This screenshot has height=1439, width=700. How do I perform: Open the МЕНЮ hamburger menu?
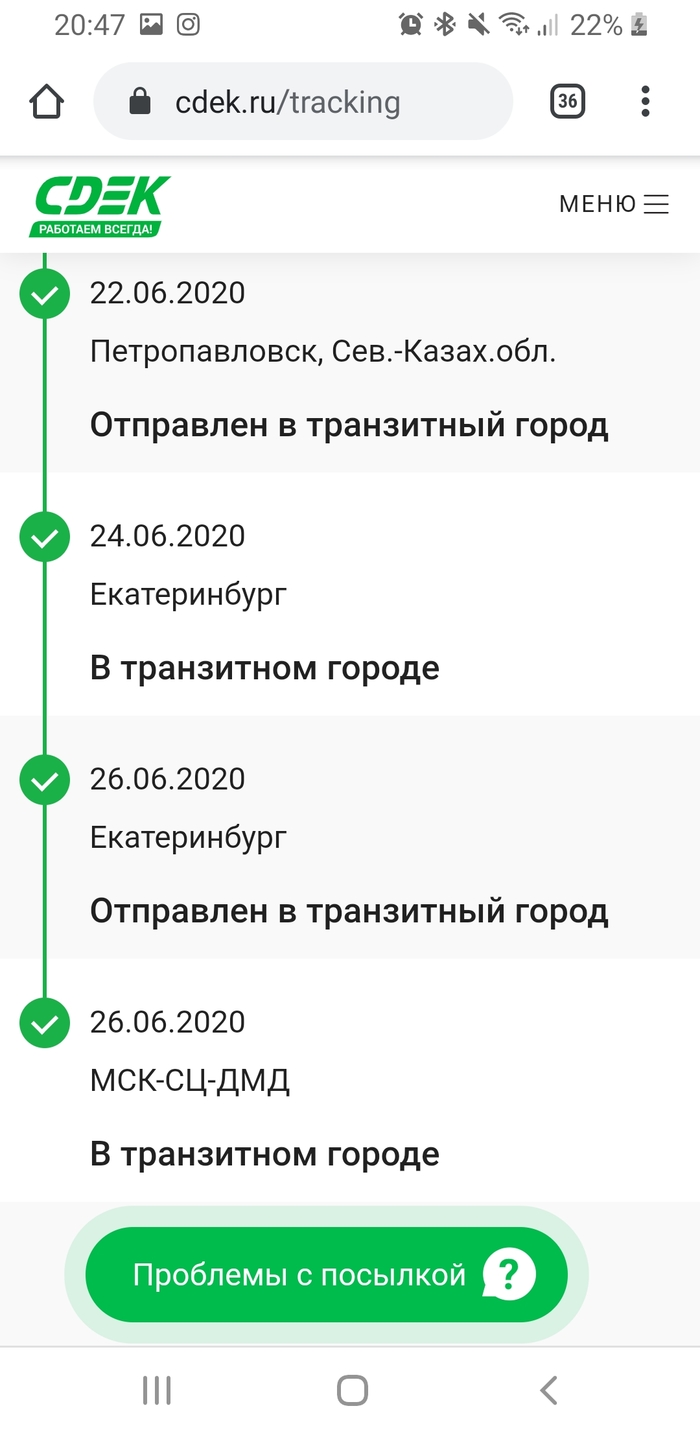[614, 205]
